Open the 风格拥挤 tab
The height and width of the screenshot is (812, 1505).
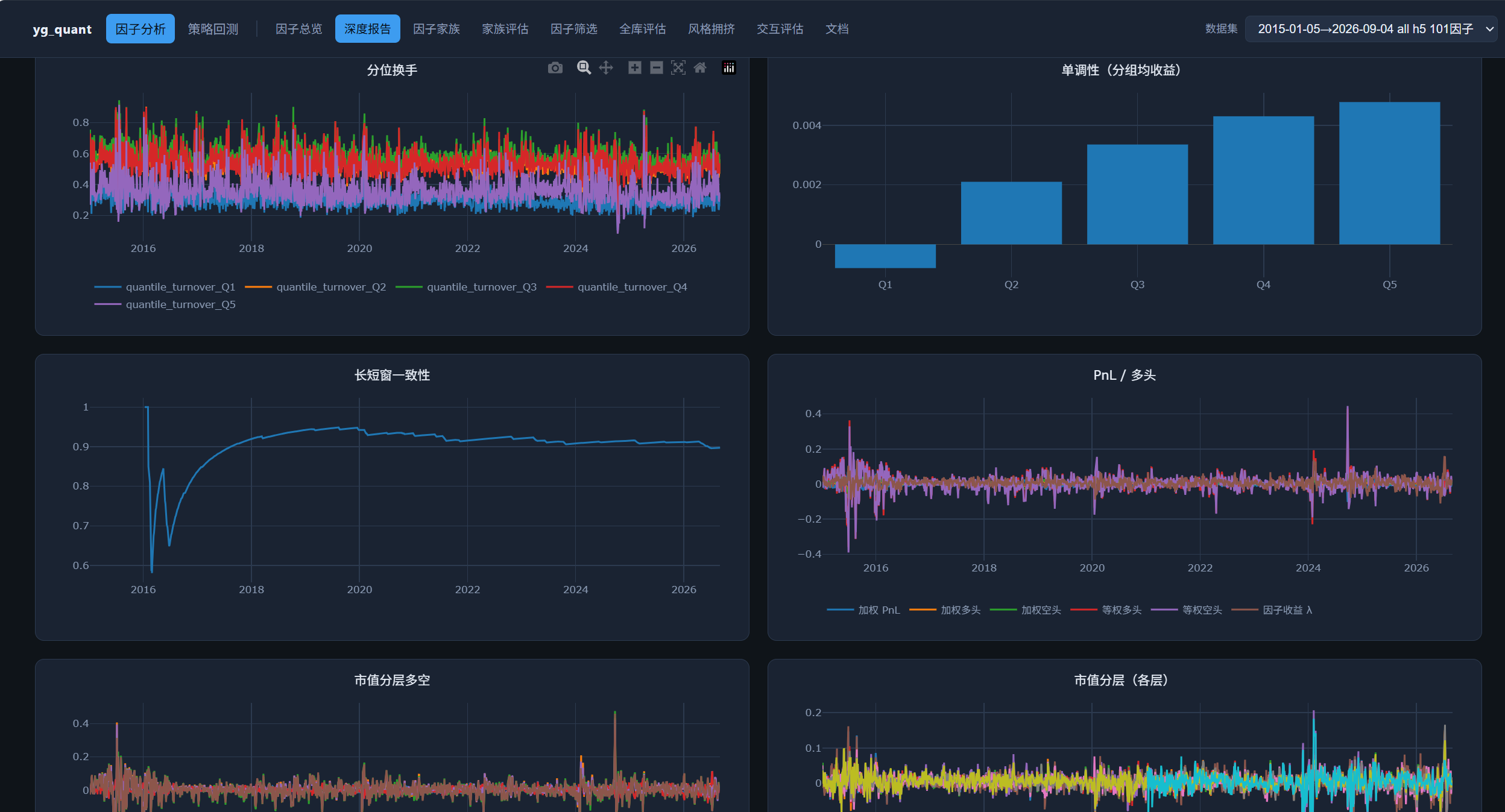coord(711,29)
